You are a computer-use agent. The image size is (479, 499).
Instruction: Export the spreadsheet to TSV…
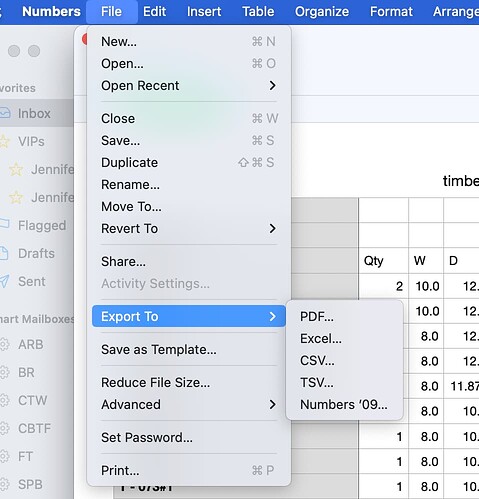[345, 383]
